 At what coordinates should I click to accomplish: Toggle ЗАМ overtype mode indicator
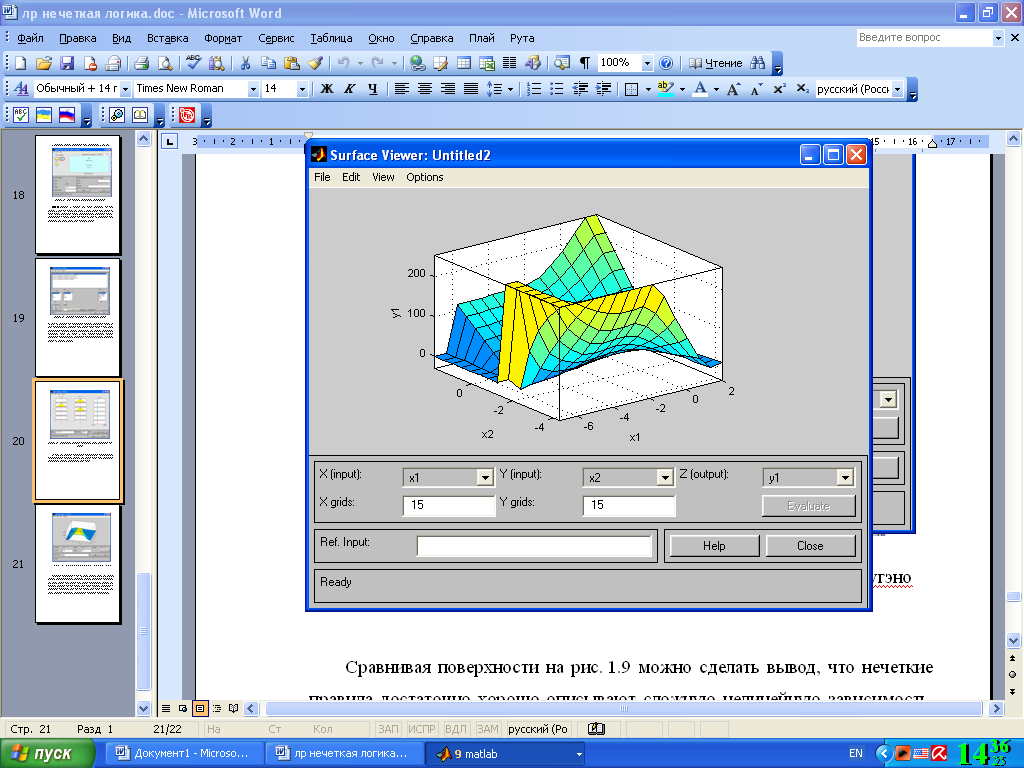coord(488,729)
